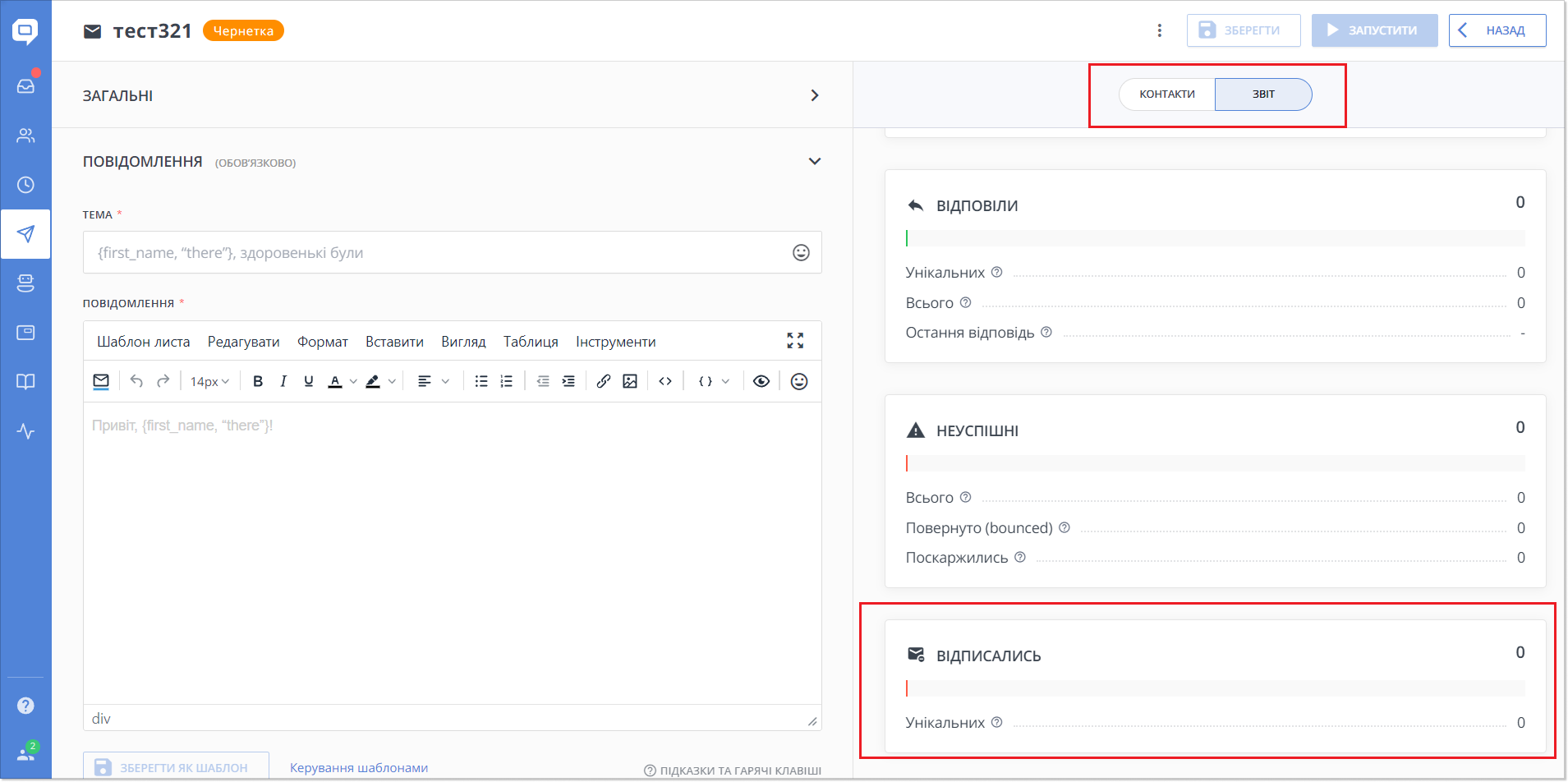Switch to the КОНТАКТИ tab
This screenshot has width=1568, height=782.
coord(1166,94)
